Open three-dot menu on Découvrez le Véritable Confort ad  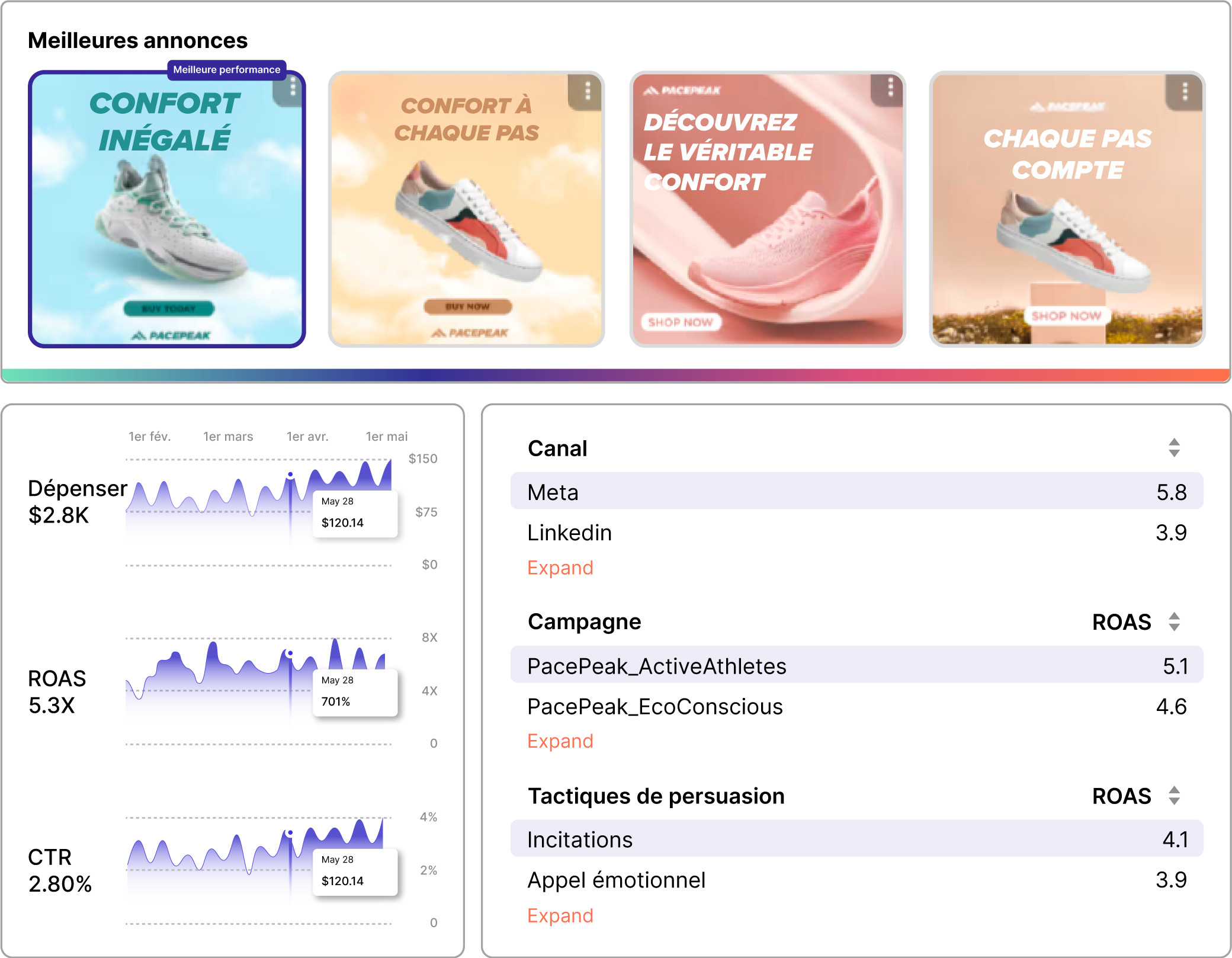click(890, 88)
